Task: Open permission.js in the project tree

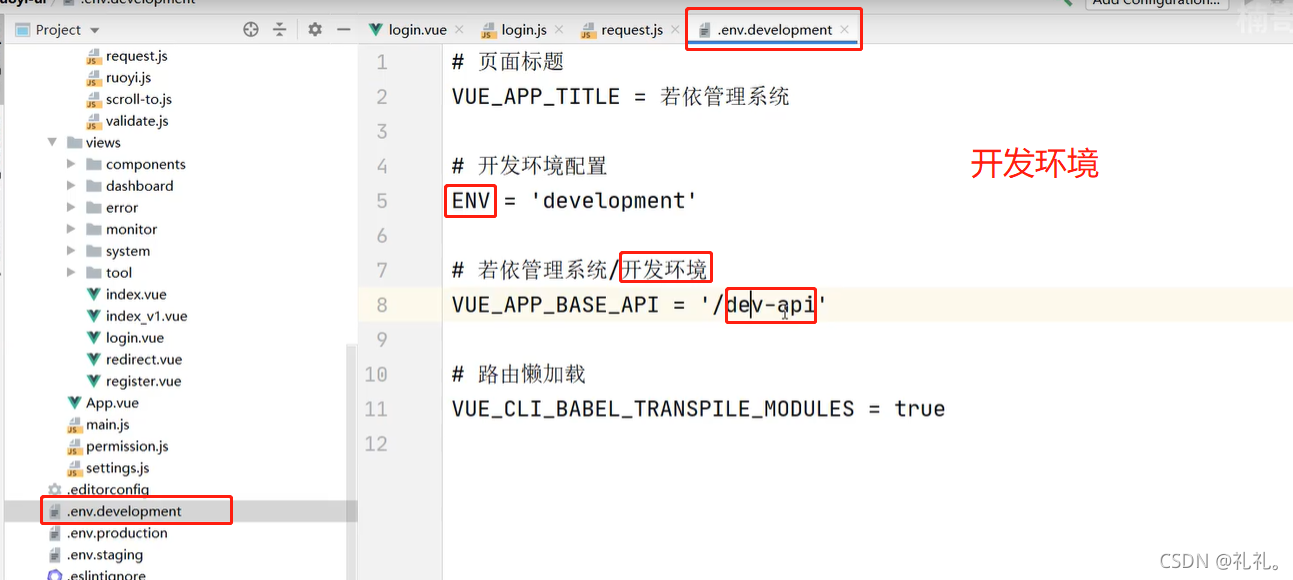Action: [127, 446]
